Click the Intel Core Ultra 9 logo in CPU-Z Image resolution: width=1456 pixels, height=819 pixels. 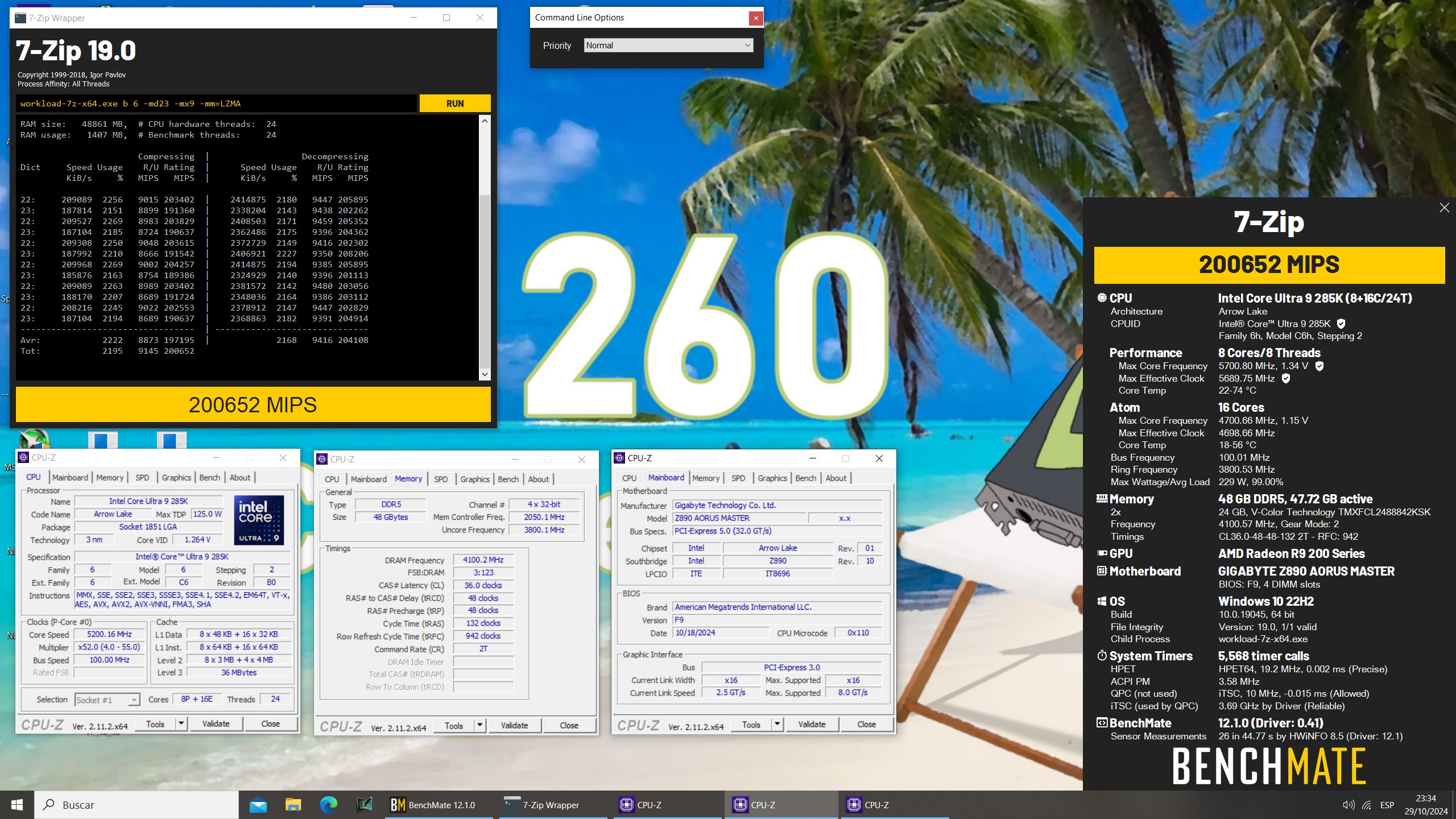click(x=259, y=520)
